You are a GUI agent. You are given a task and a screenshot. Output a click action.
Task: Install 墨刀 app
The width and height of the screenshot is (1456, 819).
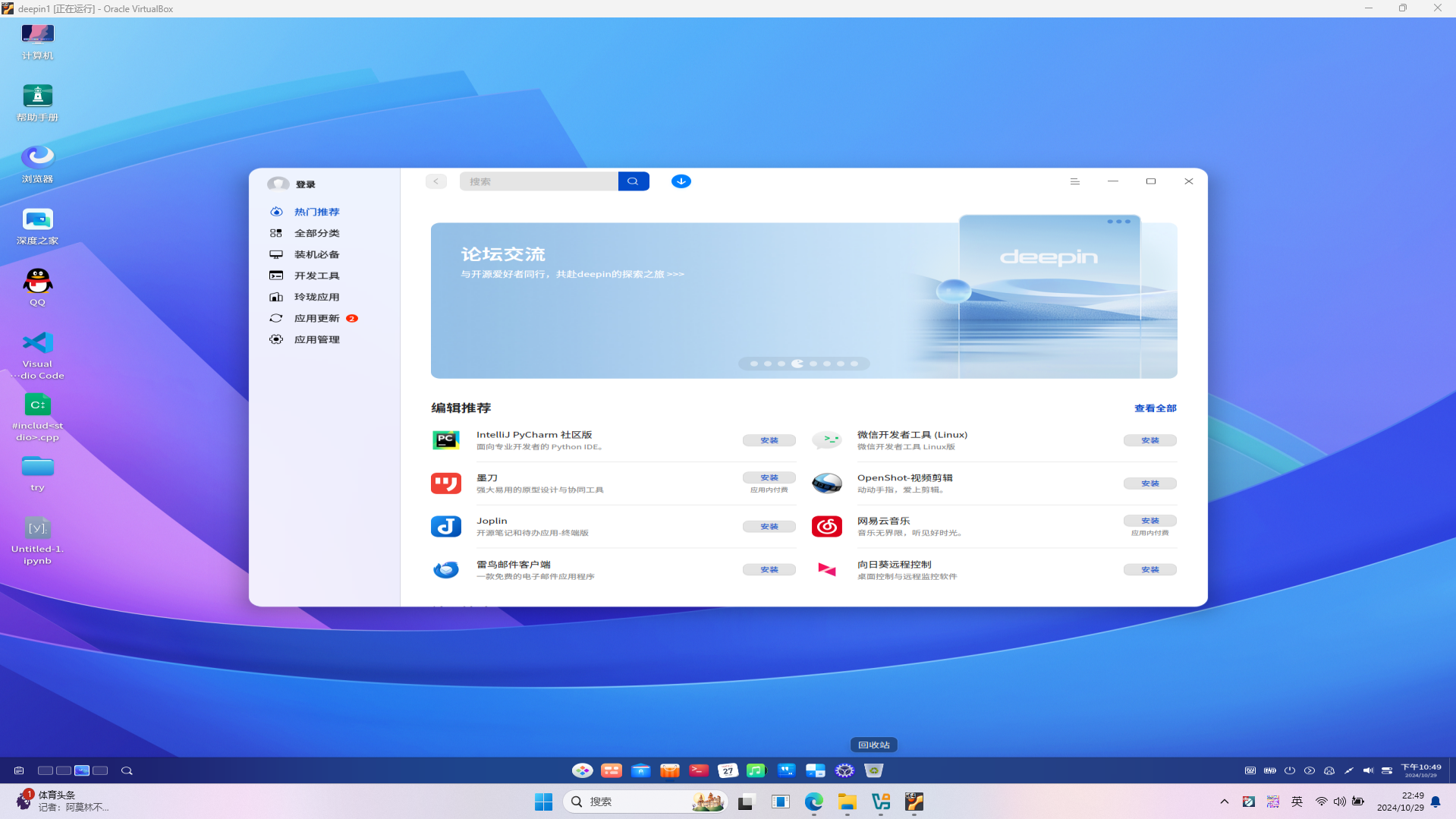click(x=769, y=477)
